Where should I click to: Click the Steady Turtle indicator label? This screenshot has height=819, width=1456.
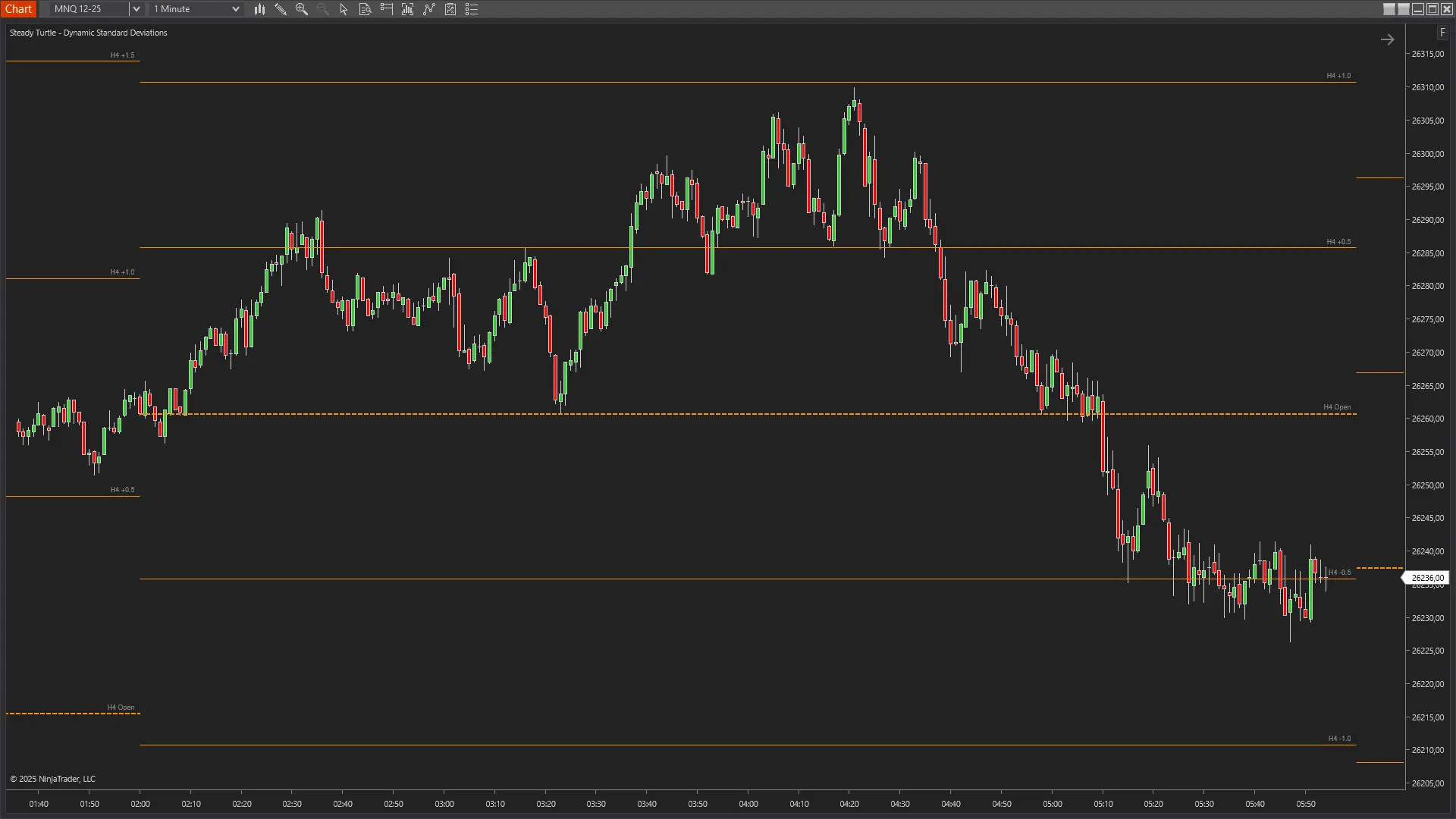(x=88, y=33)
